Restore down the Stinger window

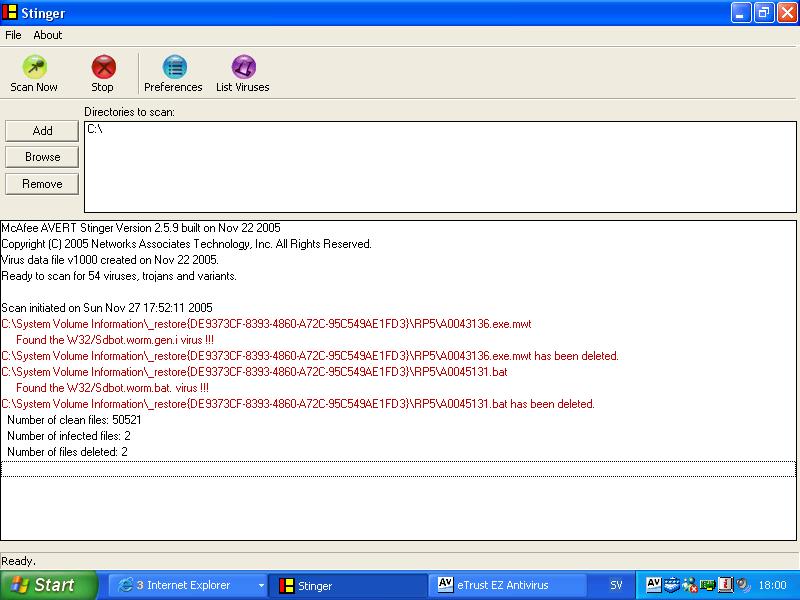[764, 13]
